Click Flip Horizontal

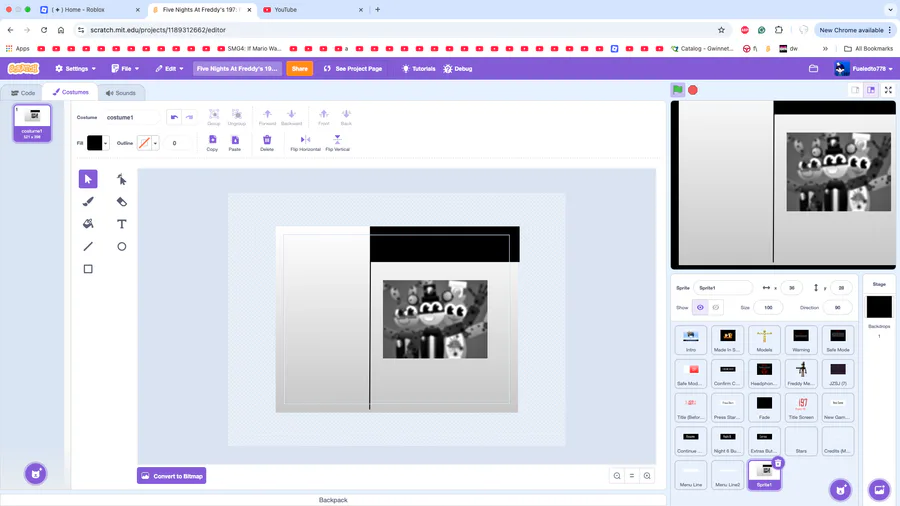pos(305,143)
